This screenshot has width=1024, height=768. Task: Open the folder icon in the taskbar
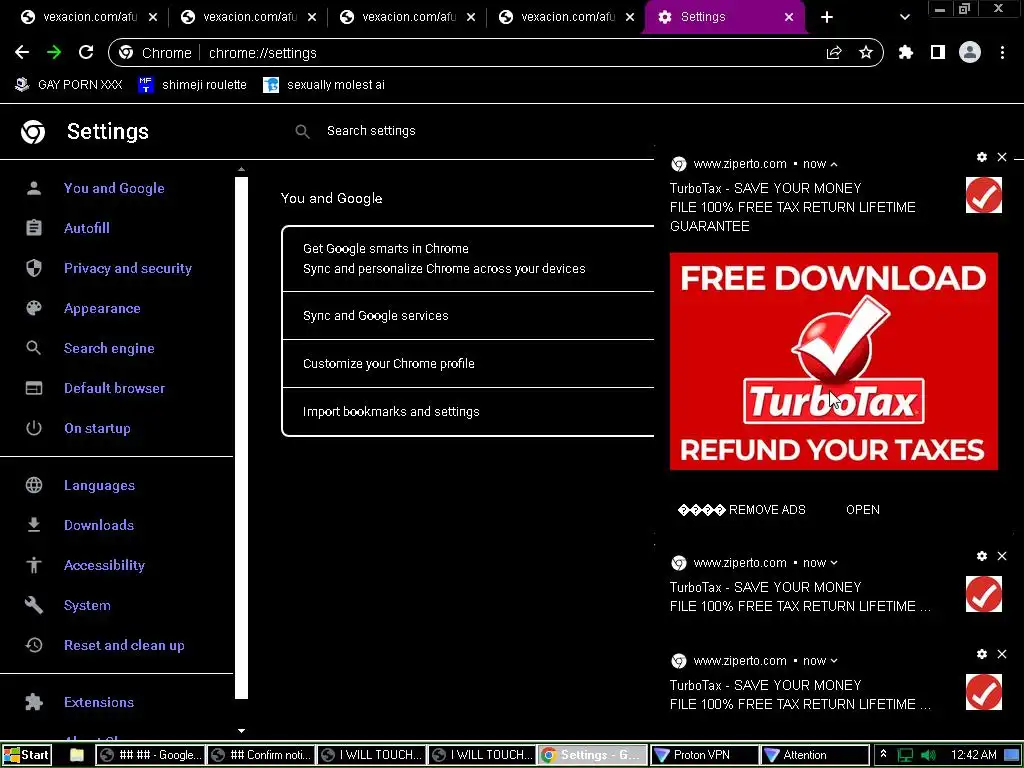tap(76, 755)
